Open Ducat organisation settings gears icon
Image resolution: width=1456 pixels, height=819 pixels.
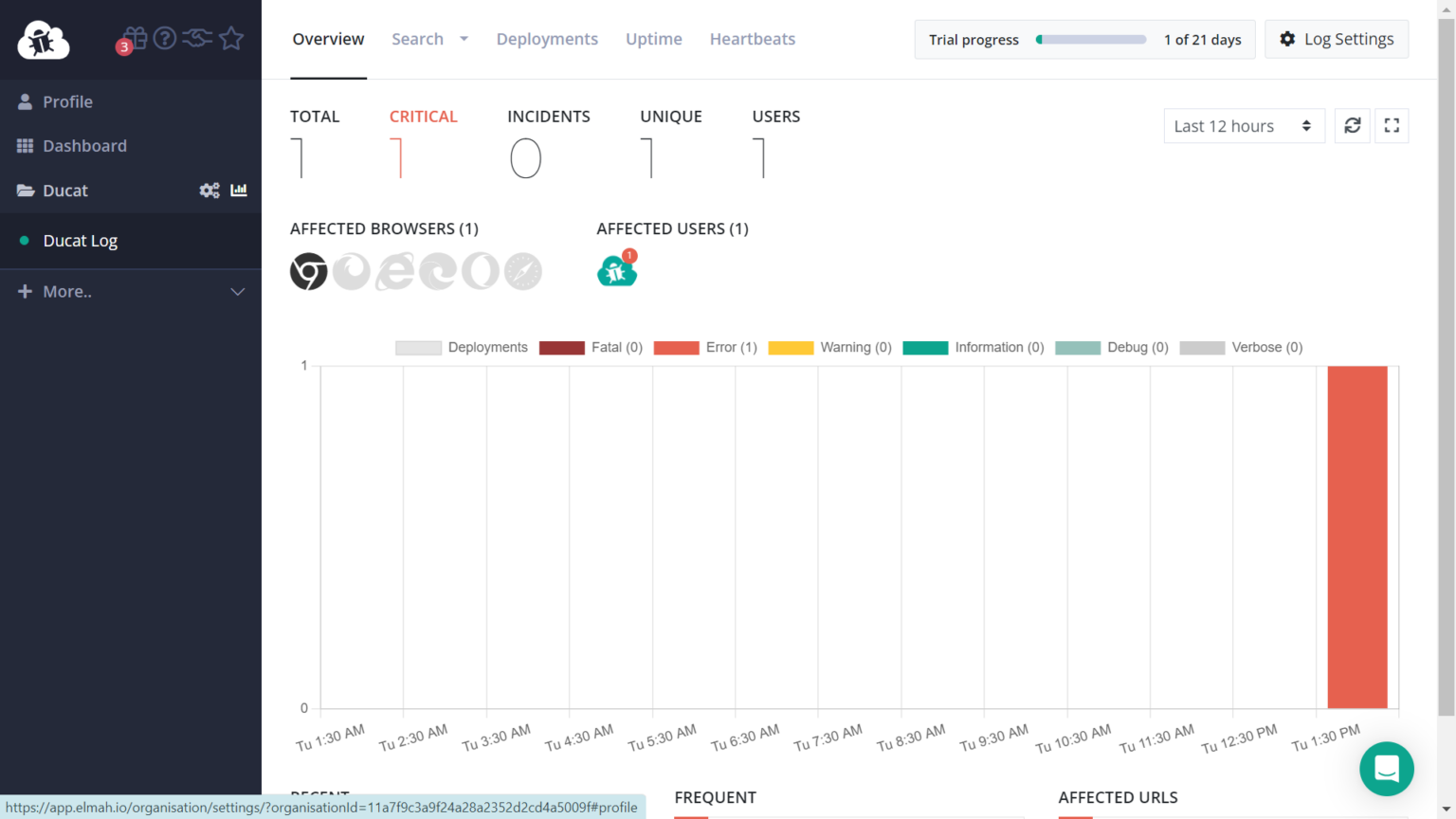pyautogui.click(x=209, y=191)
